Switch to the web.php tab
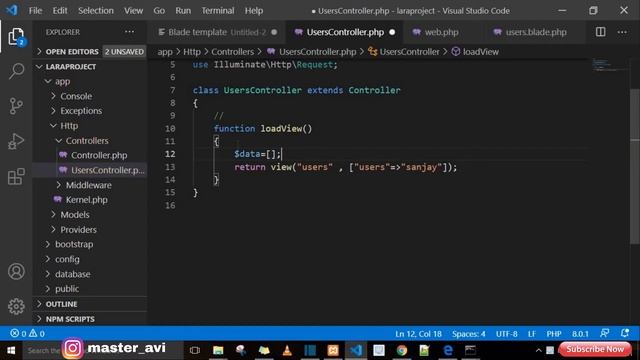 (441, 32)
